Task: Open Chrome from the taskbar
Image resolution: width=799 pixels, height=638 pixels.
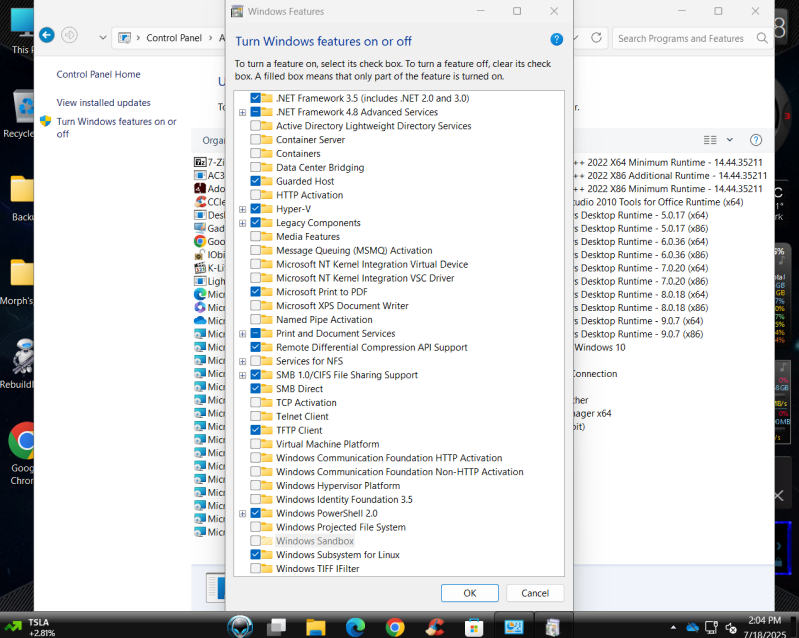Action: point(395,627)
